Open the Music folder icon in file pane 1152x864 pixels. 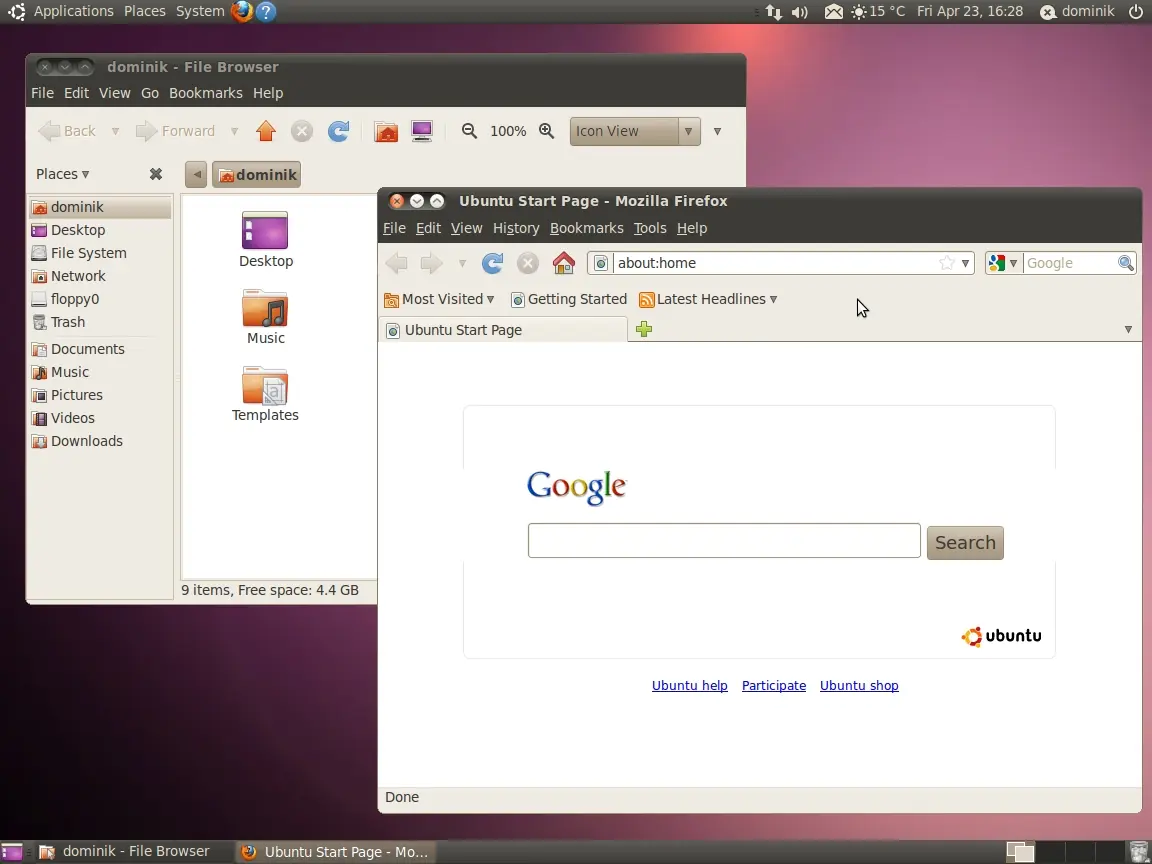coord(265,317)
